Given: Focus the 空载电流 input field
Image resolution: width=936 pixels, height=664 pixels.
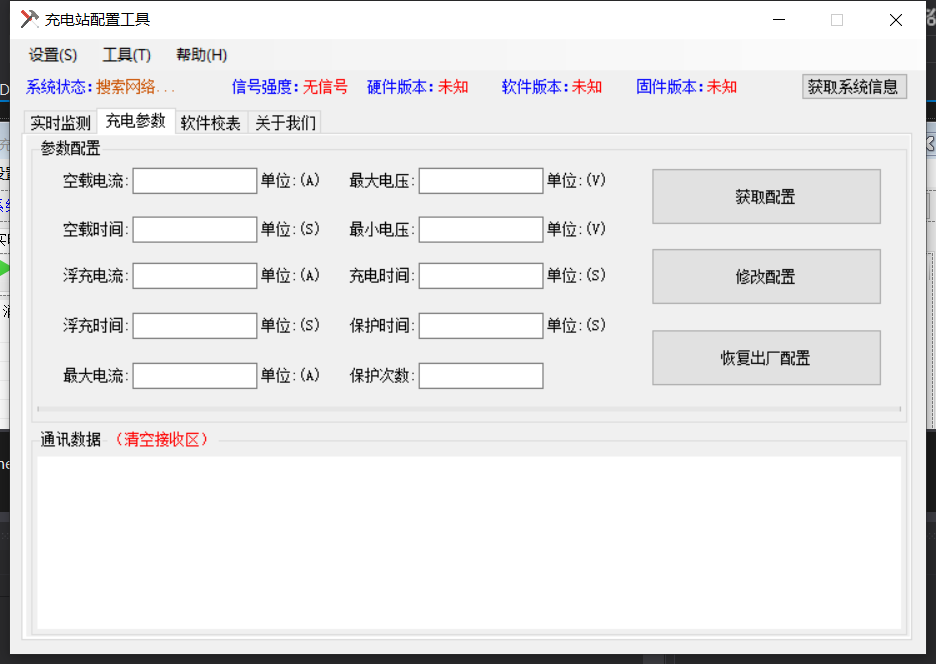Looking at the screenshot, I should coord(195,181).
